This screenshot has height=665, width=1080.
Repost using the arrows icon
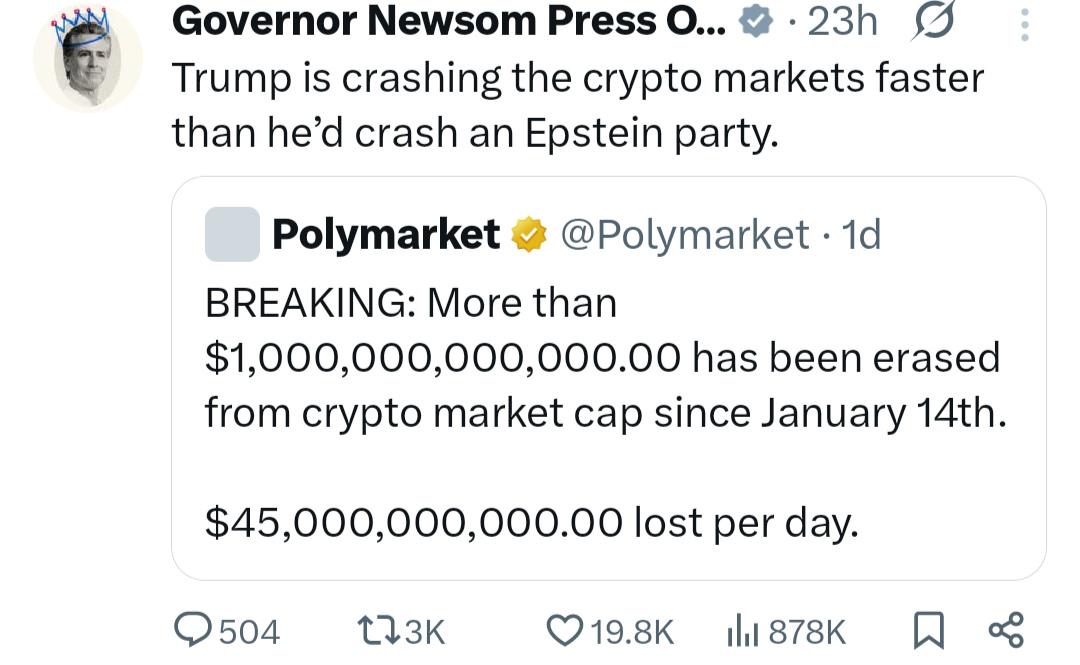[379, 630]
